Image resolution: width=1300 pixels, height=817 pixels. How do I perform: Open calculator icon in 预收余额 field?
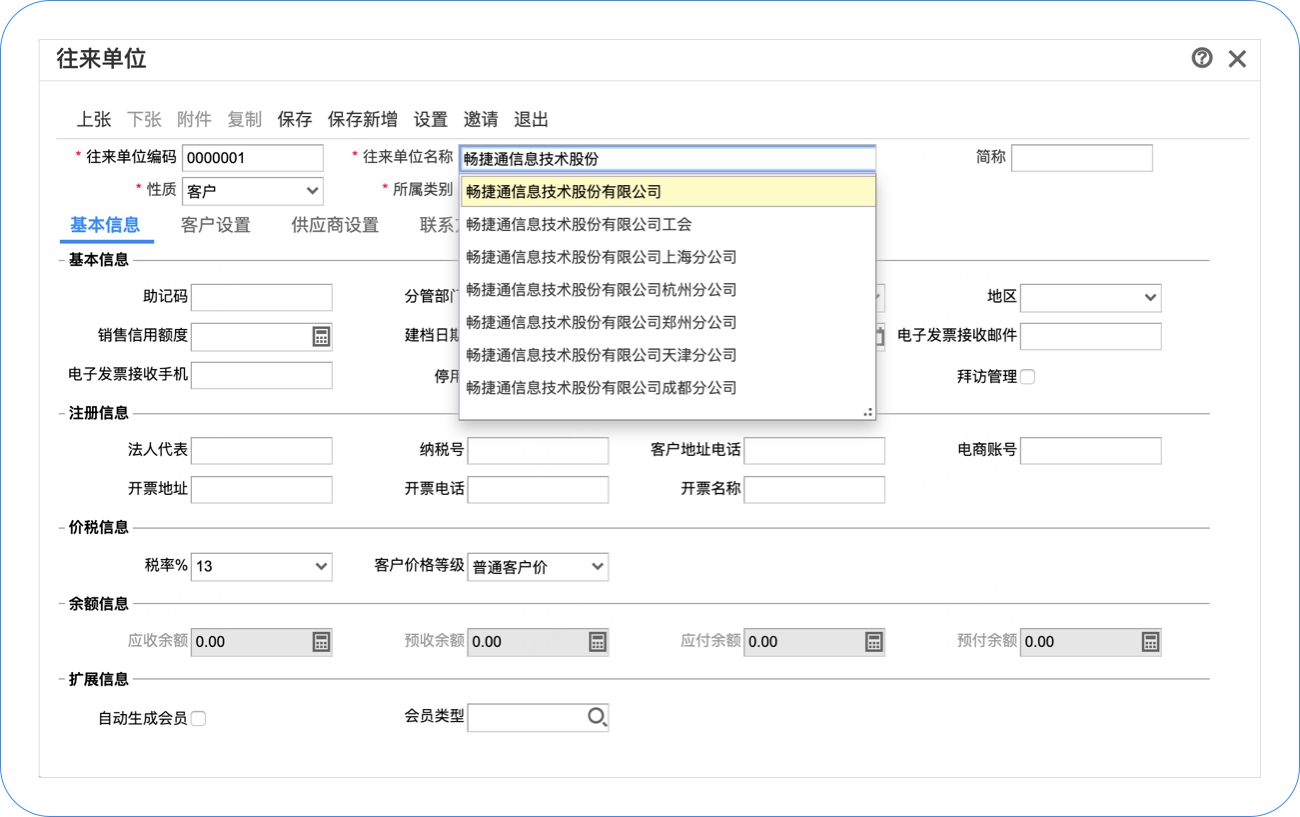597,642
